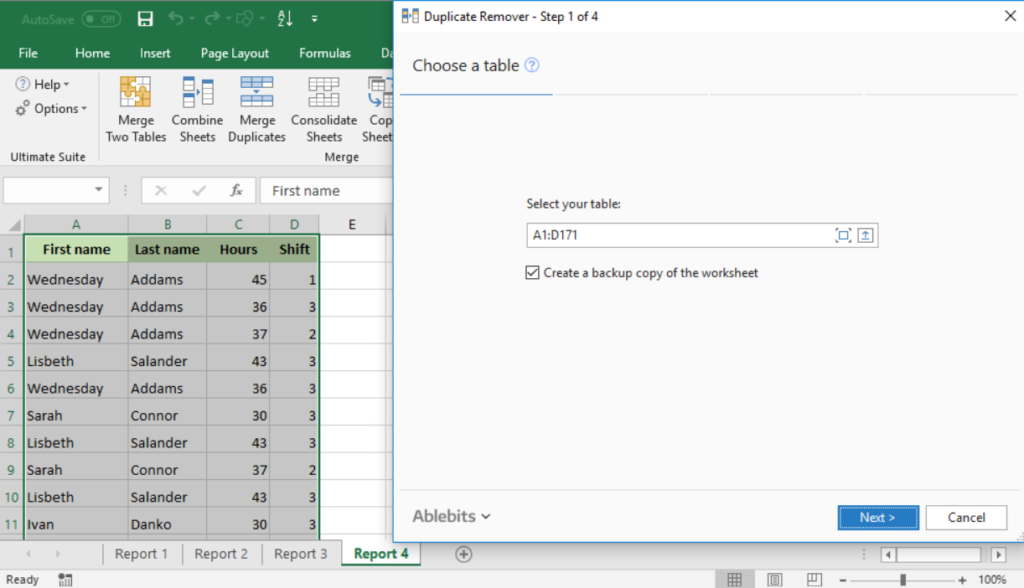Open the Combine Sheets tool
Image resolution: width=1024 pixels, height=588 pixels.
(x=197, y=108)
